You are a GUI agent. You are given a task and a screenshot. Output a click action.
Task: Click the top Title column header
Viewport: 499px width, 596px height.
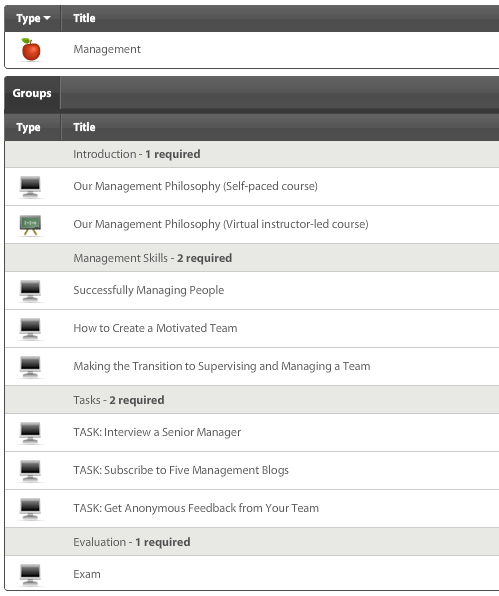click(x=84, y=18)
